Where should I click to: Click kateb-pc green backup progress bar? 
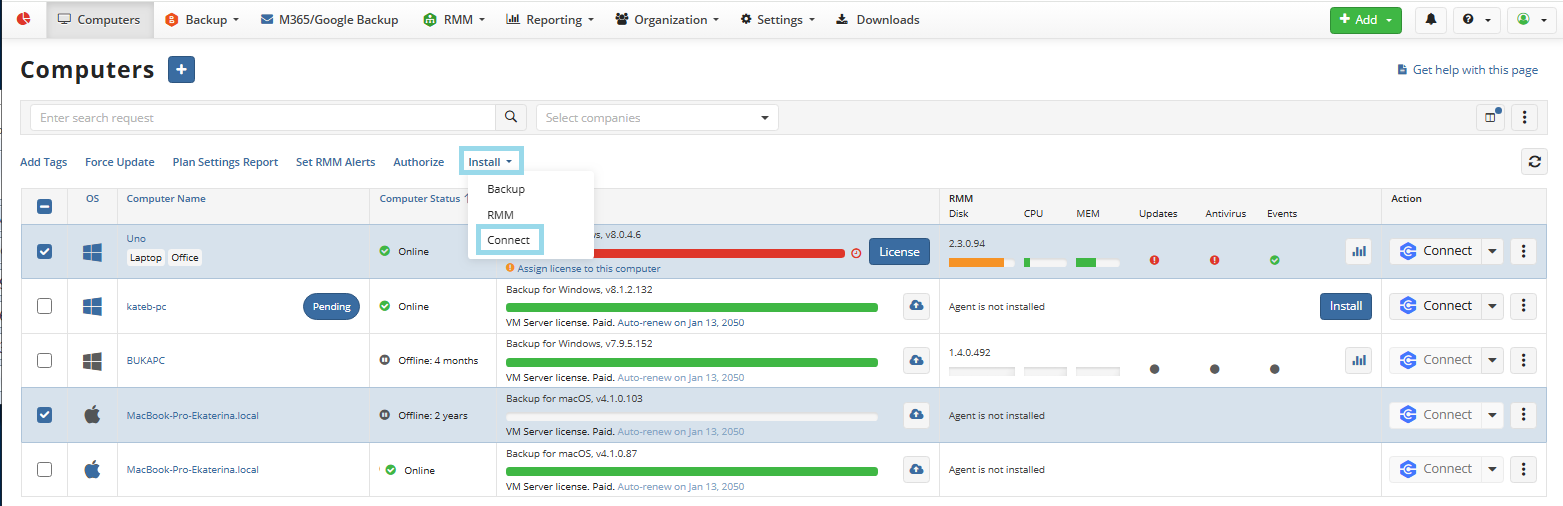(692, 307)
